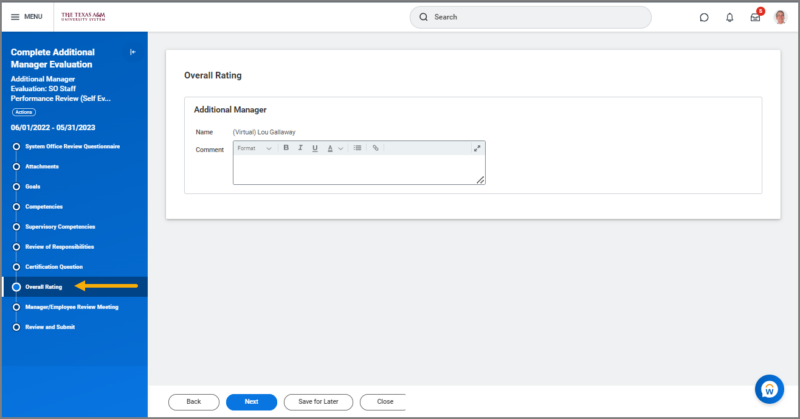Click the Back button
Viewport: 800px width, 419px height.
pyautogui.click(x=194, y=402)
